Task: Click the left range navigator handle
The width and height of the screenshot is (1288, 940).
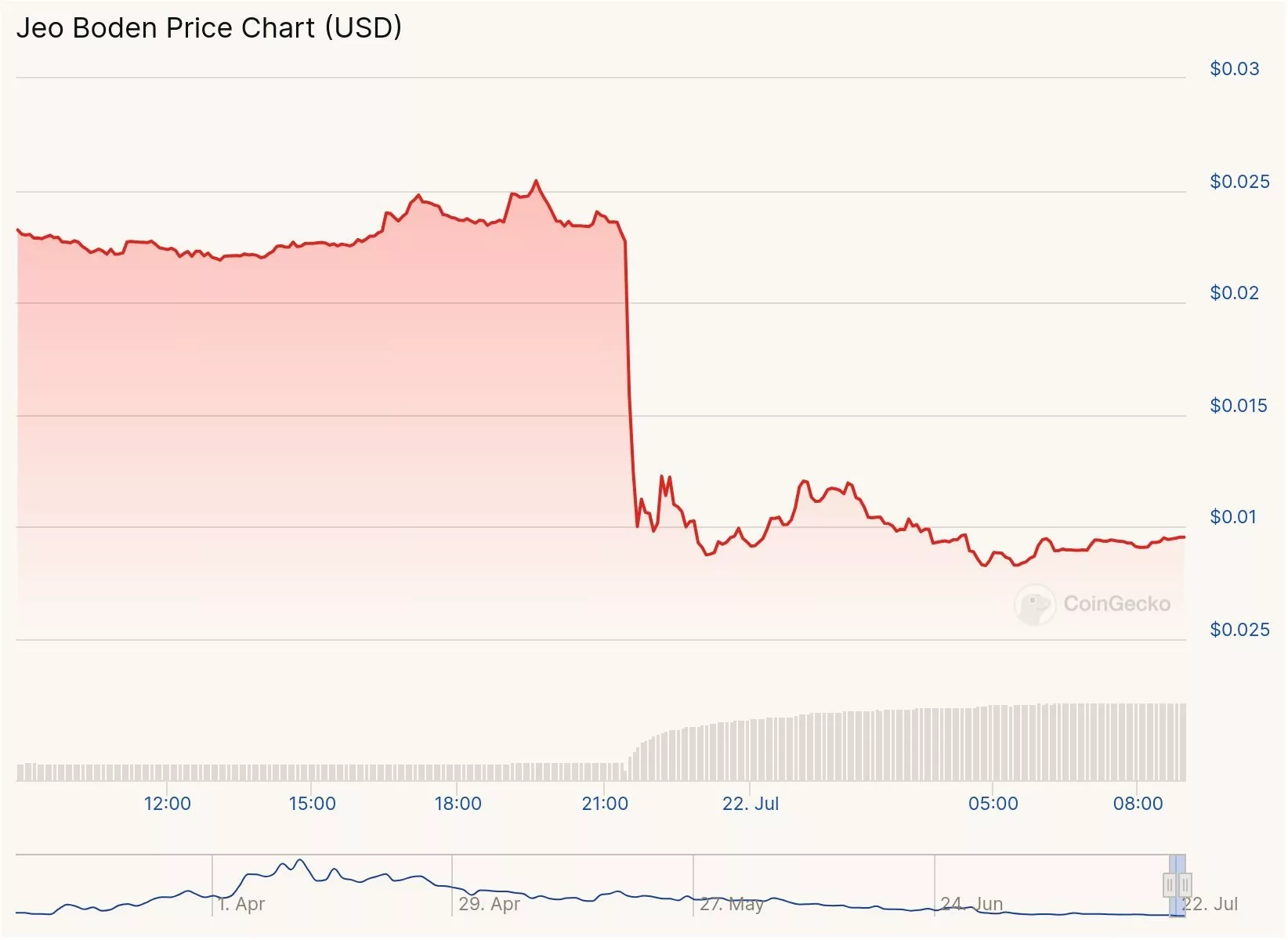Action: click(x=1170, y=885)
